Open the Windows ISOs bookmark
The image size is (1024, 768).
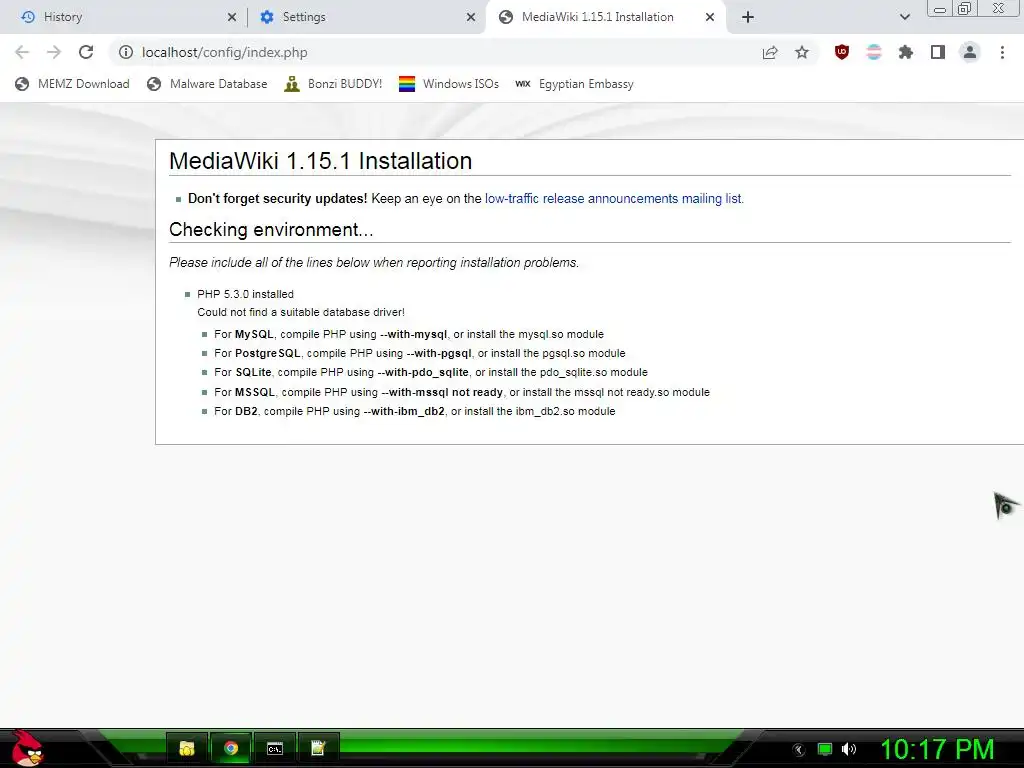[449, 84]
